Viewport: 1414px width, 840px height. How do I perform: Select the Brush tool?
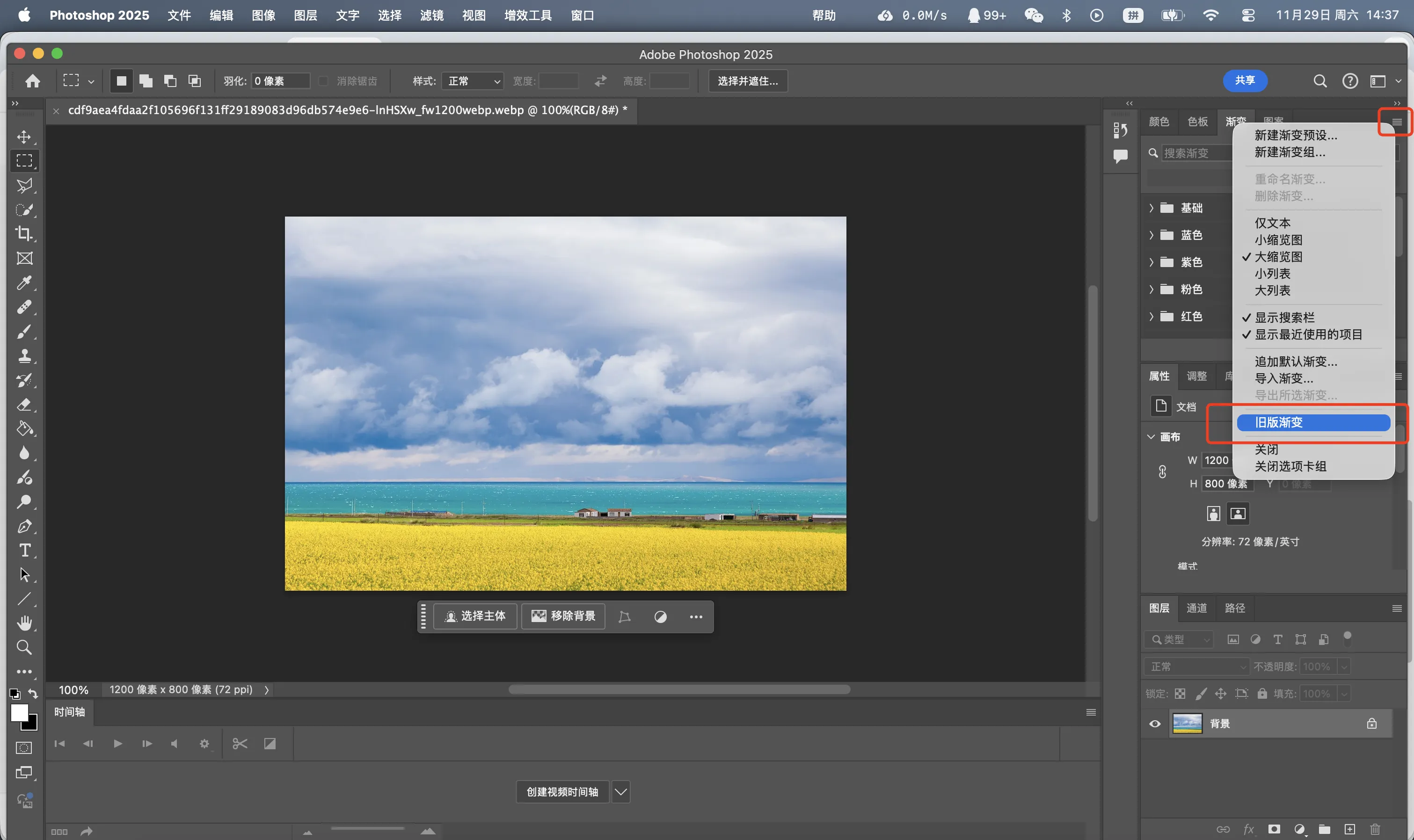(x=24, y=332)
